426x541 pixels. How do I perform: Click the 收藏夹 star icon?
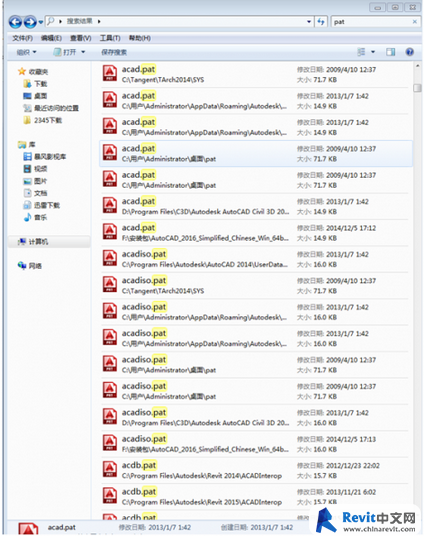[22, 71]
